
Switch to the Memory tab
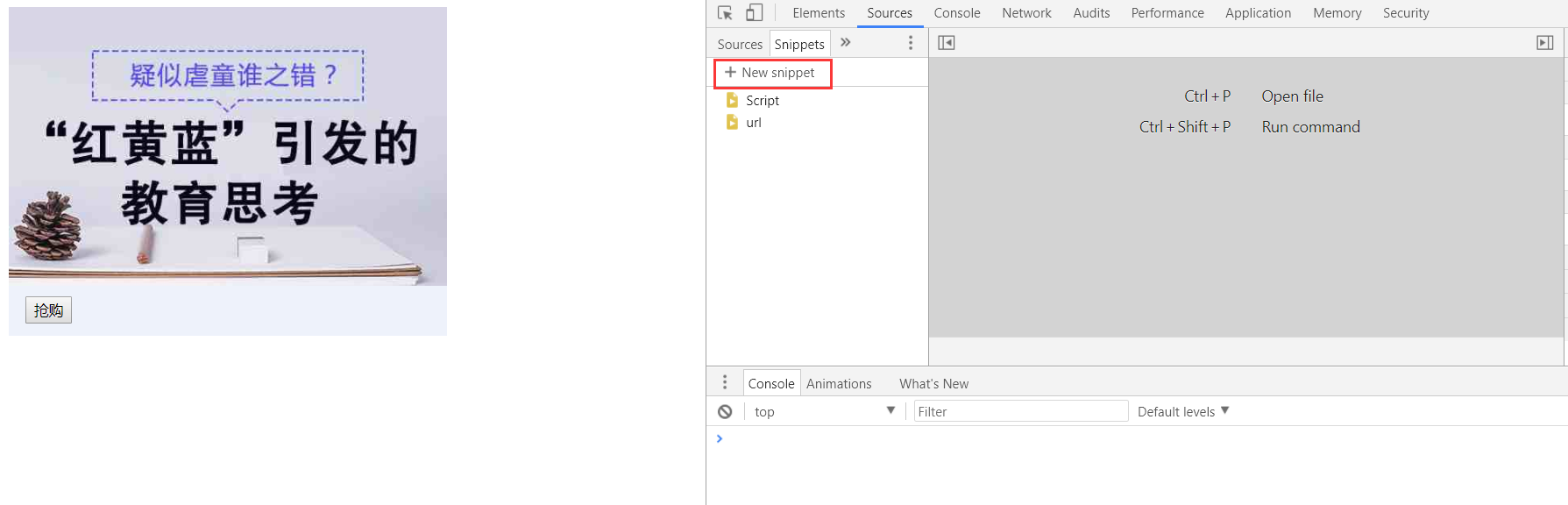(x=1337, y=13)
